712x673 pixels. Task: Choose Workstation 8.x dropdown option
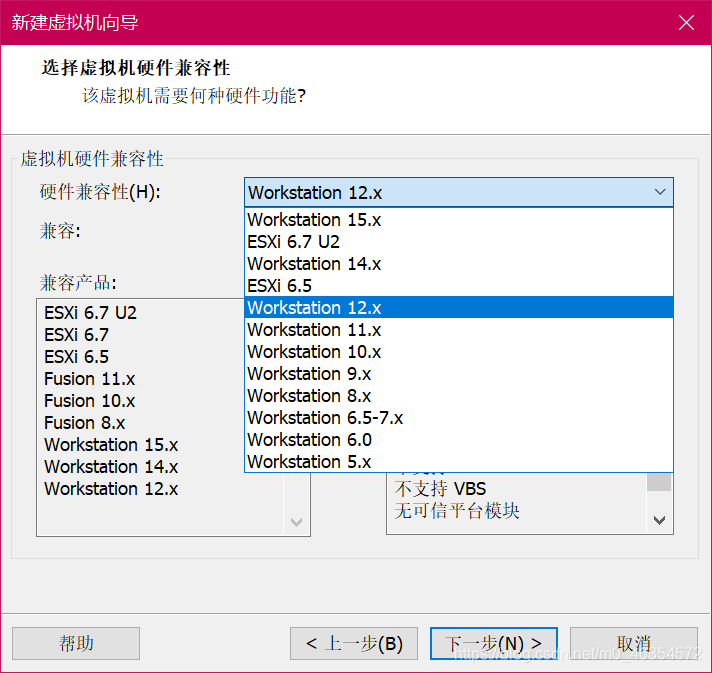tap(459, 396)
